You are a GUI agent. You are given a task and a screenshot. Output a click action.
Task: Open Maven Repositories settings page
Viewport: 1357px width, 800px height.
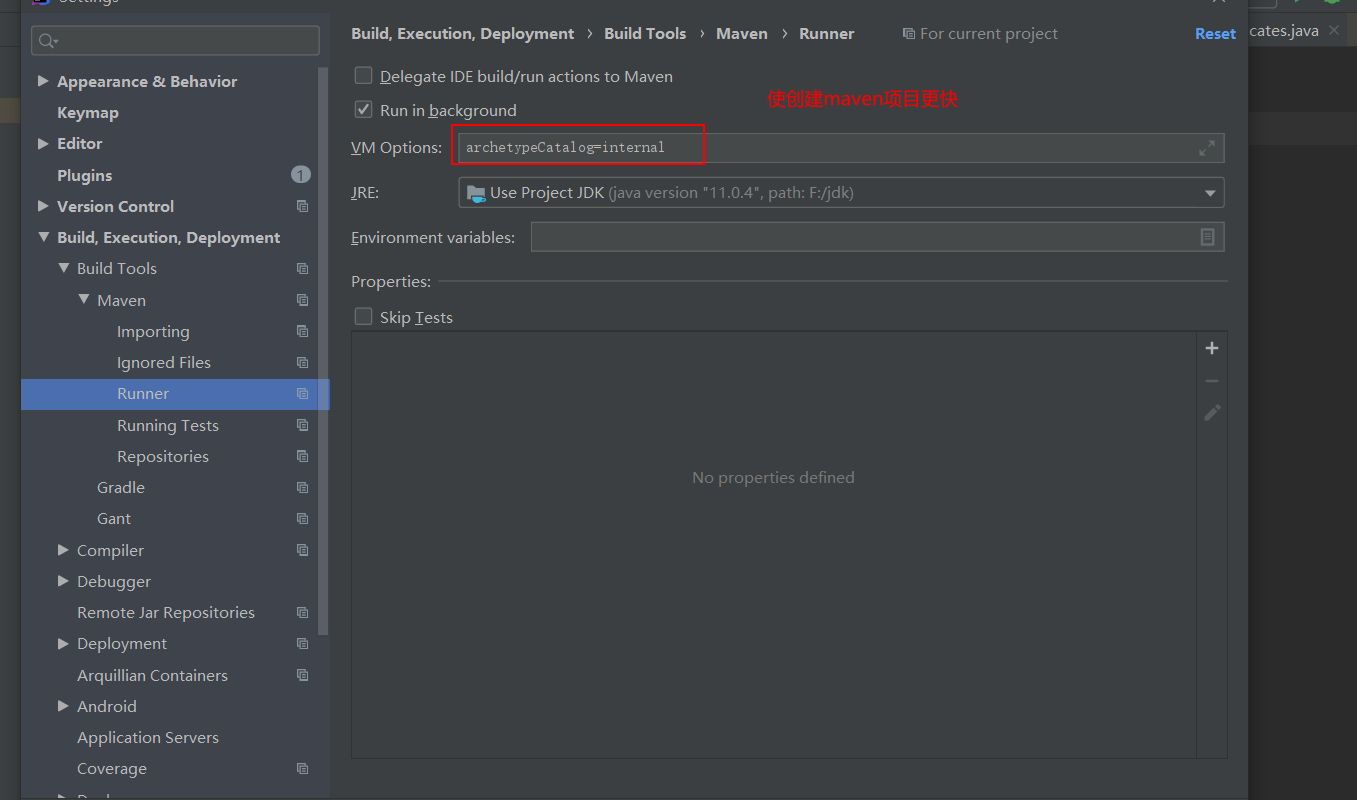(163, 456)
